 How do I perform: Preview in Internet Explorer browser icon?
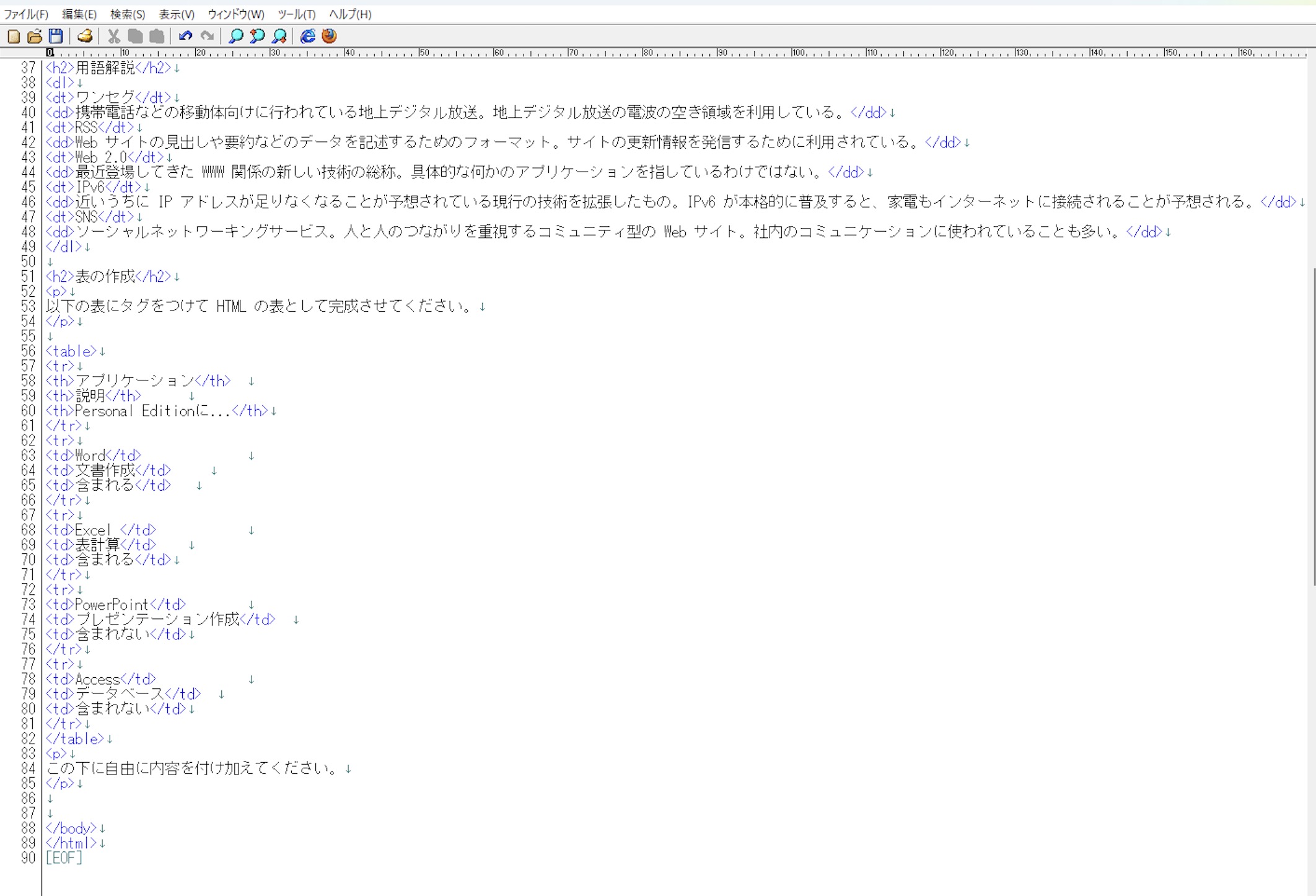point(308,36)
